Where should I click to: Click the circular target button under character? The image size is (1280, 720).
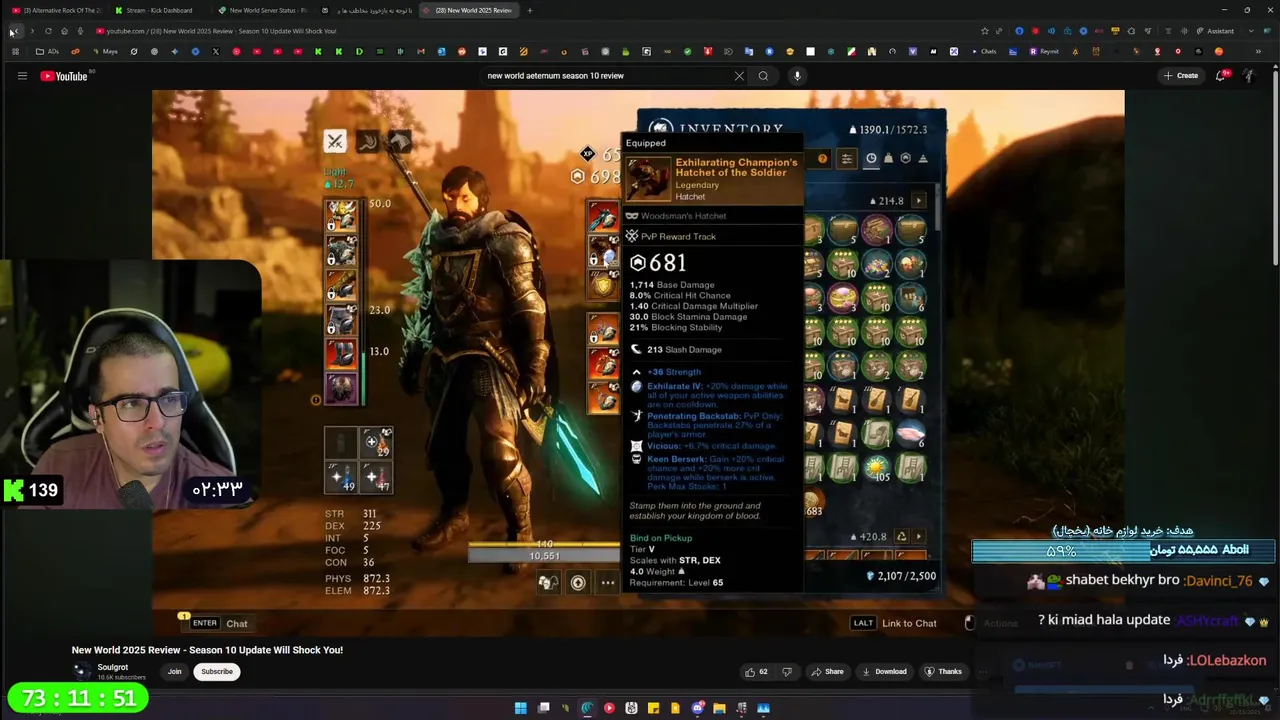pyautogui.click(x=578, y=583)
